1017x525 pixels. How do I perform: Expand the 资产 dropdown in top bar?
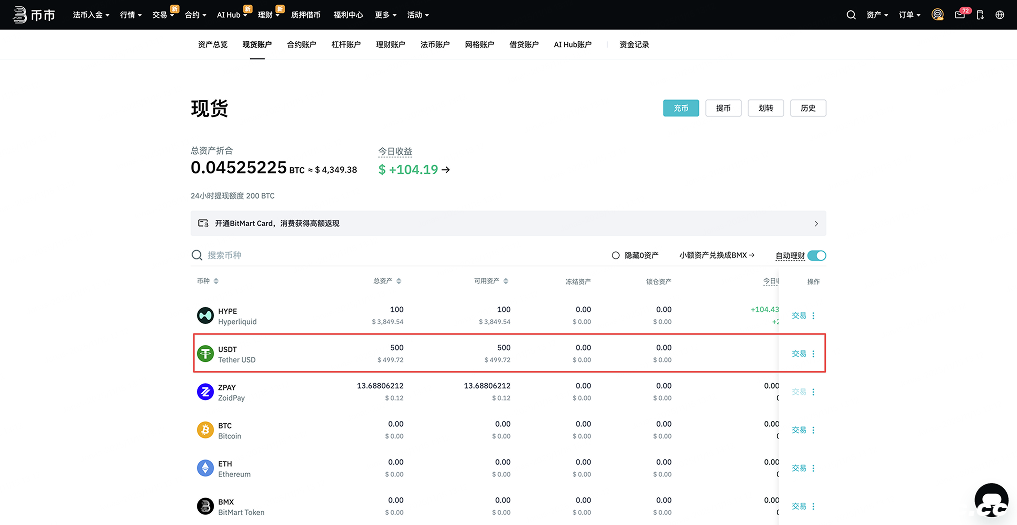pyautogui.click(x=877, y=15)
